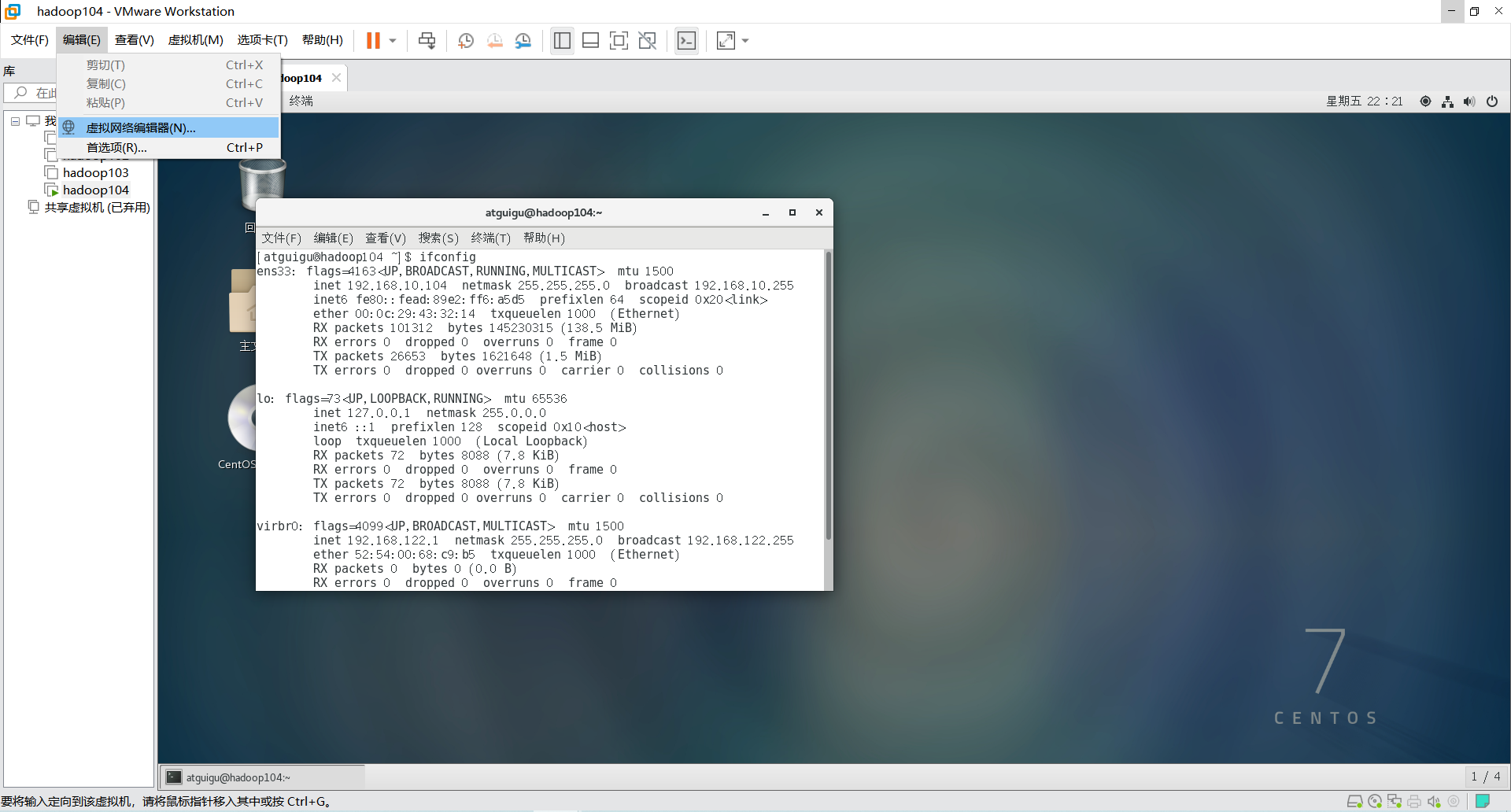
Task: Click the CentOS accessibility indicator icon
Action: 1425,101
